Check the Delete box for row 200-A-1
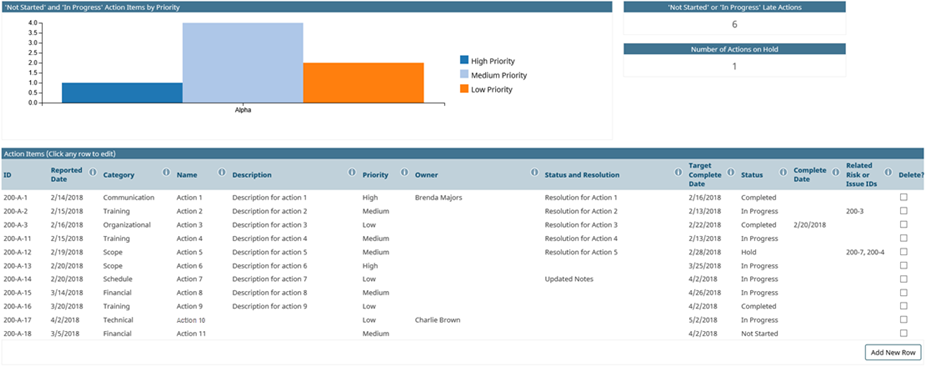 (904, 197)
